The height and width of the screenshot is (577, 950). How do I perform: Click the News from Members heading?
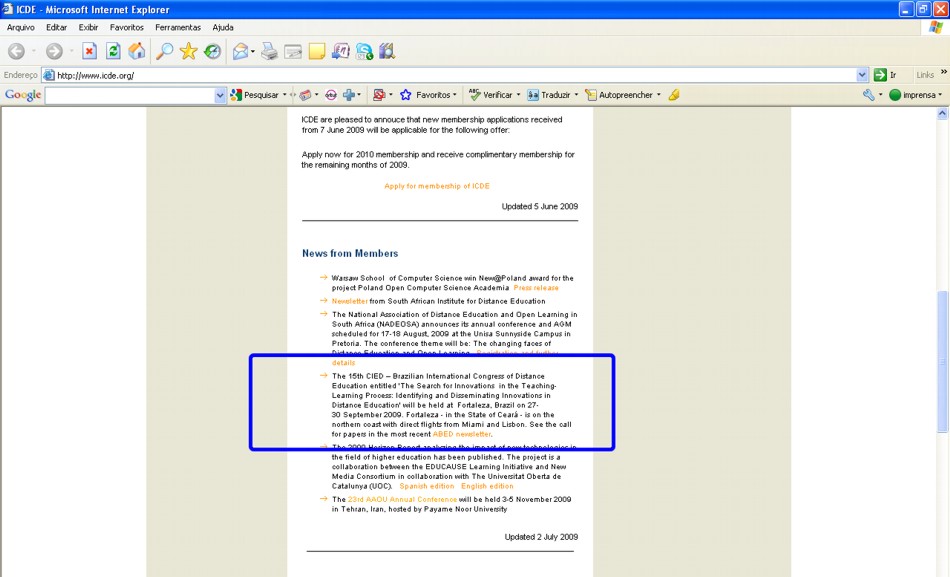[x=350, y=253]
